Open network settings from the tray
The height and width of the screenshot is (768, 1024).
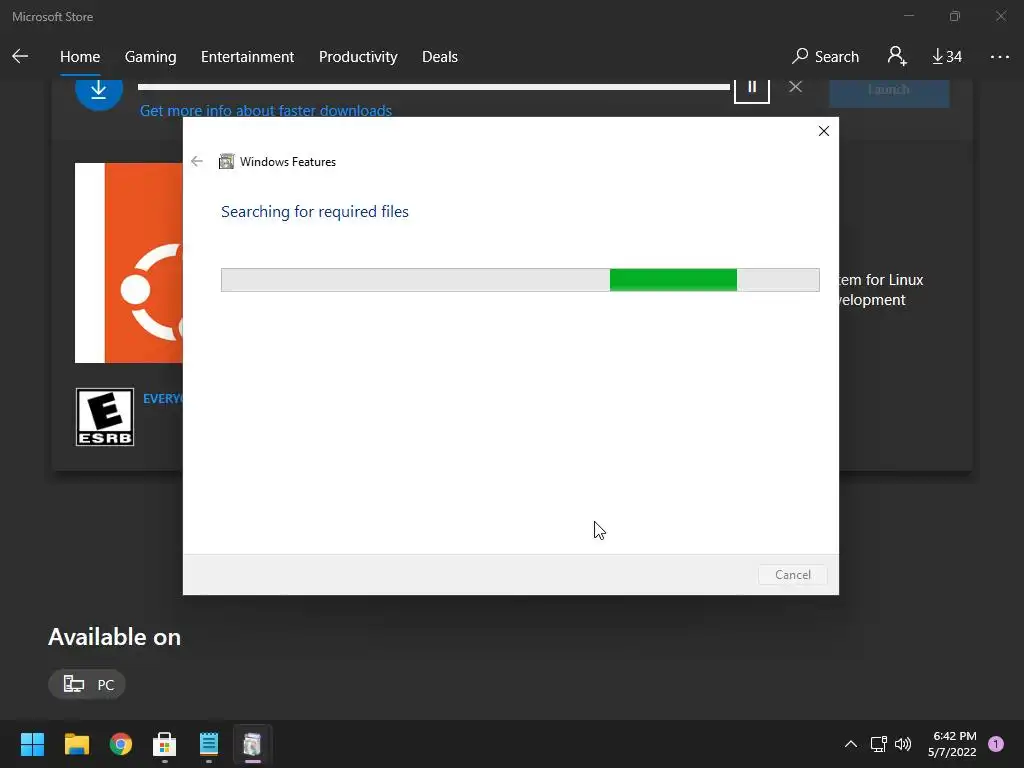coord(878,744)
